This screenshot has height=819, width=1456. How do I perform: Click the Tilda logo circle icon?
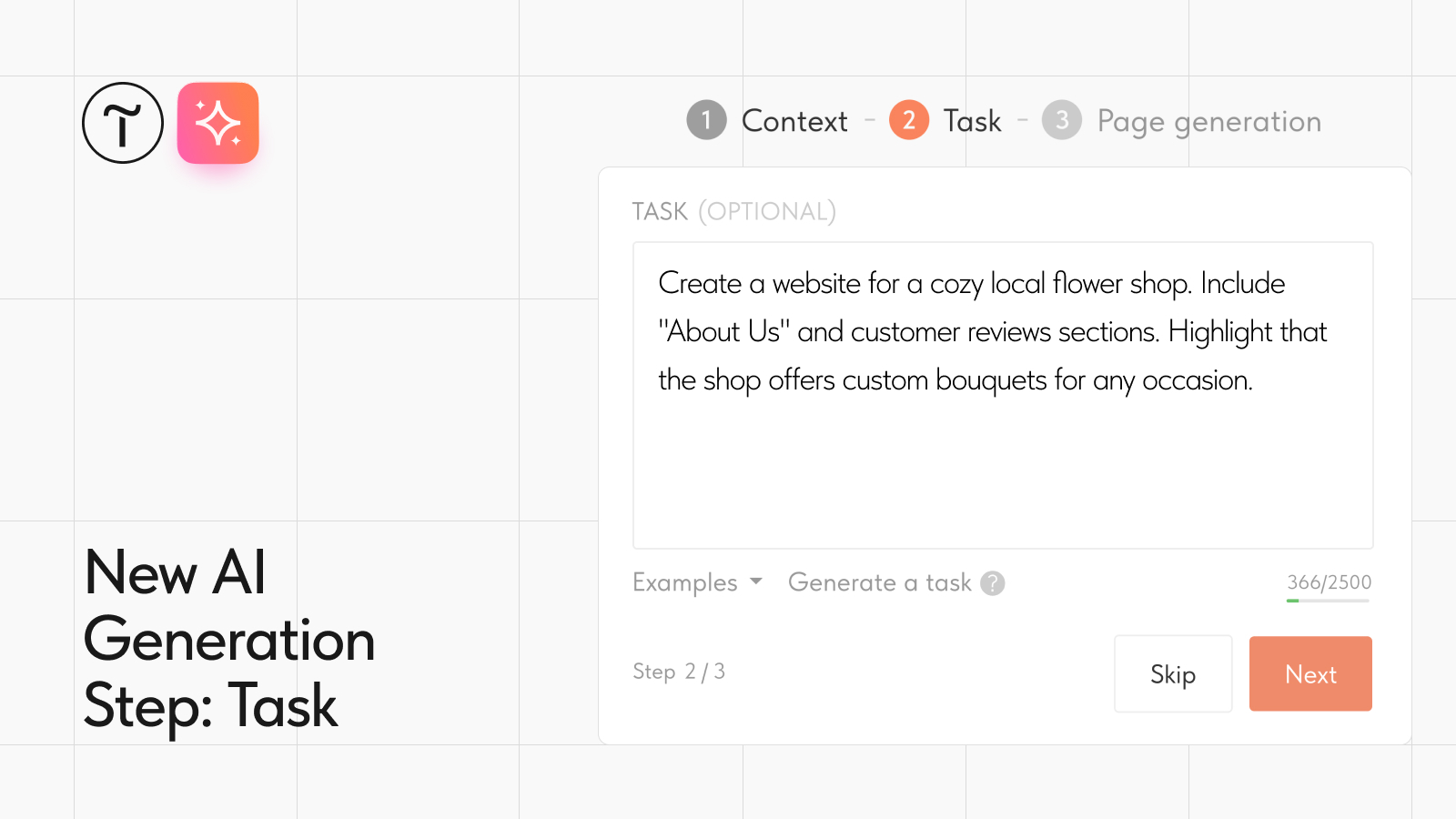click(123, 123)
